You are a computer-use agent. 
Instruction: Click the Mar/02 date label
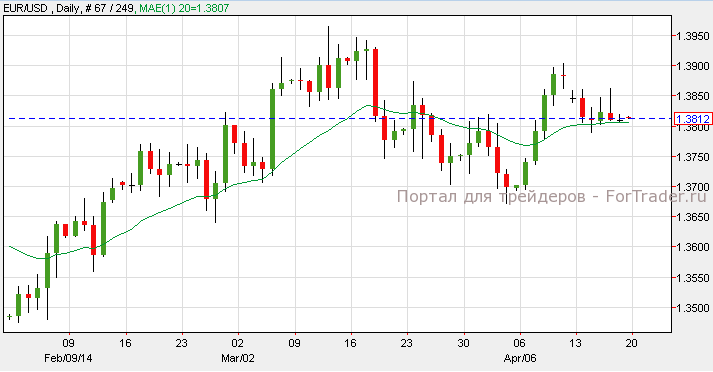[x=238, y=358]
